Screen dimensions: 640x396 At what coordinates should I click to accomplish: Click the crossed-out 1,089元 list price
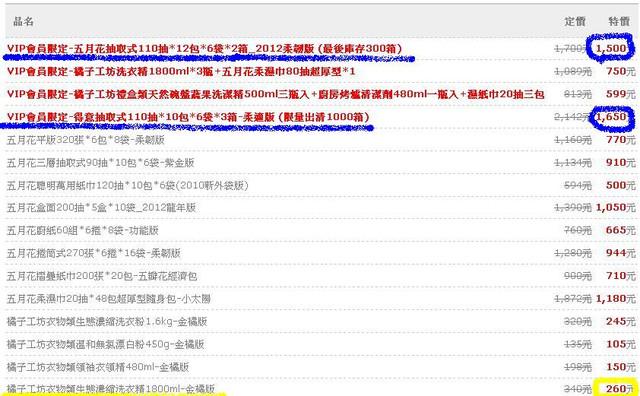[573, 71]
